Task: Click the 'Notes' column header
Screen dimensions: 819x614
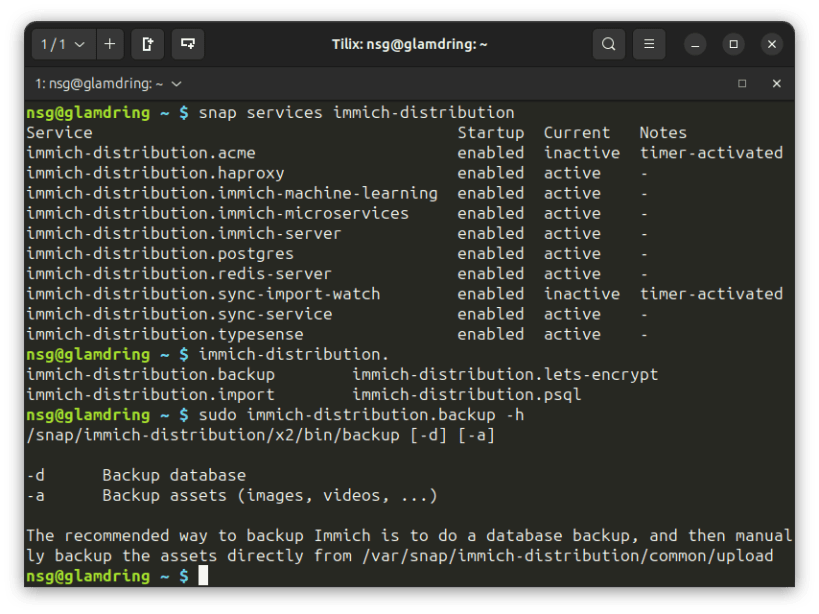Action: pos(663,133)
